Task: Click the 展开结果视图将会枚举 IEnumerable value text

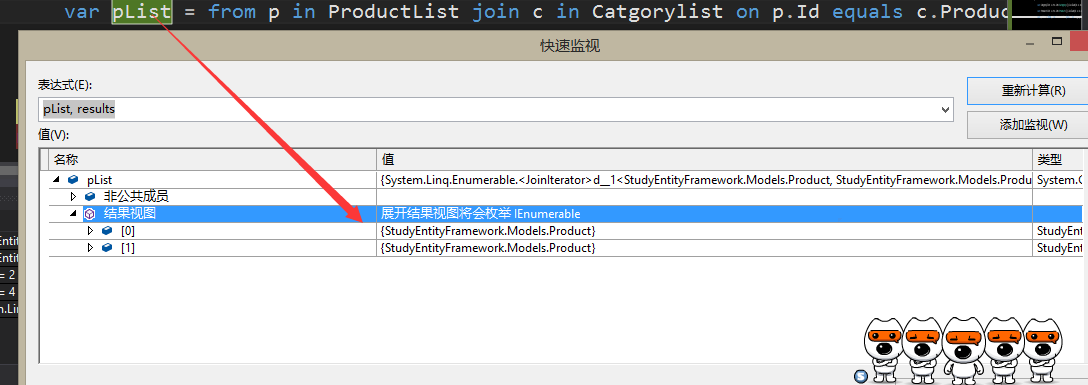Action: click(481, 214)
